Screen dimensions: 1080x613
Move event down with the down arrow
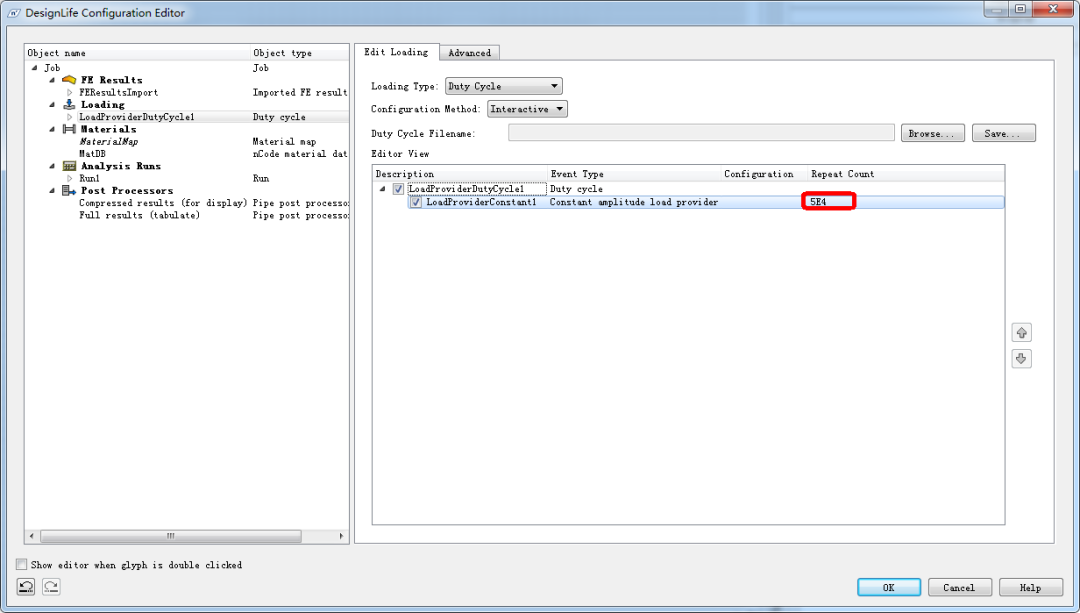(1021, 358)
